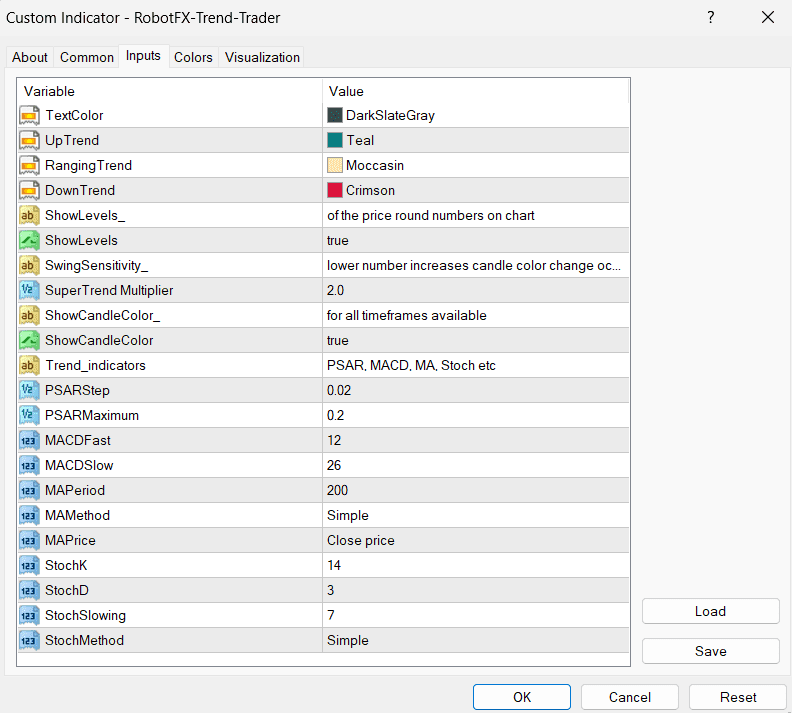Click the boolean icon beside ShowLevels

pyautogui.click(x=29, y=240)
